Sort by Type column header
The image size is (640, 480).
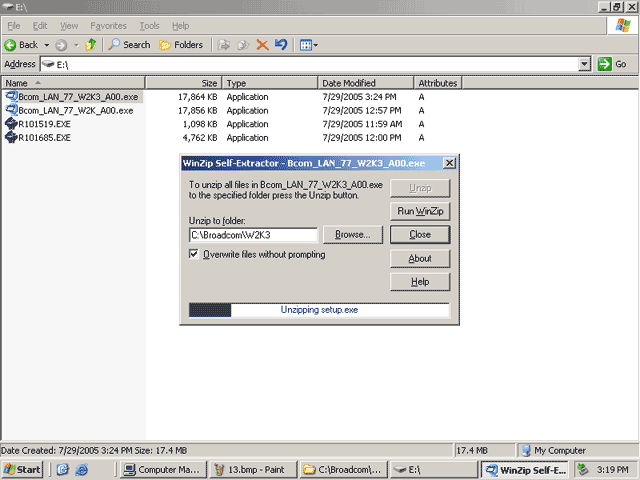[269, 83]
